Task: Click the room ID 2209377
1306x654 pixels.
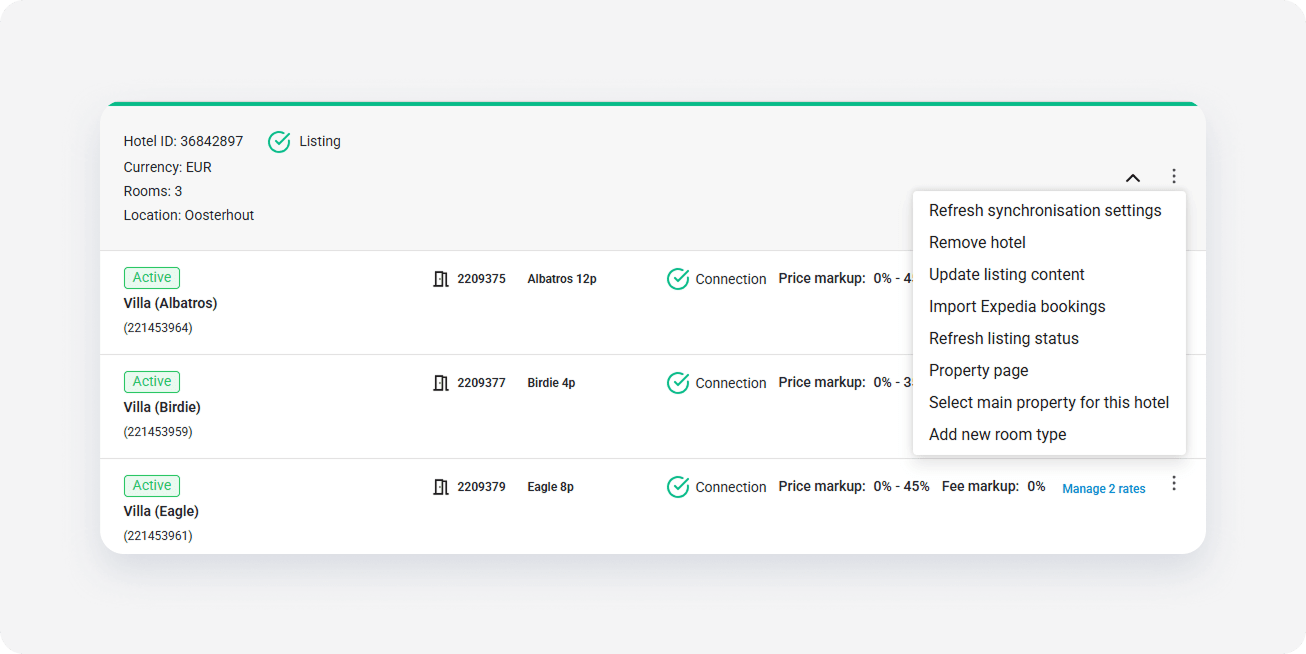Action: point(482,383)
